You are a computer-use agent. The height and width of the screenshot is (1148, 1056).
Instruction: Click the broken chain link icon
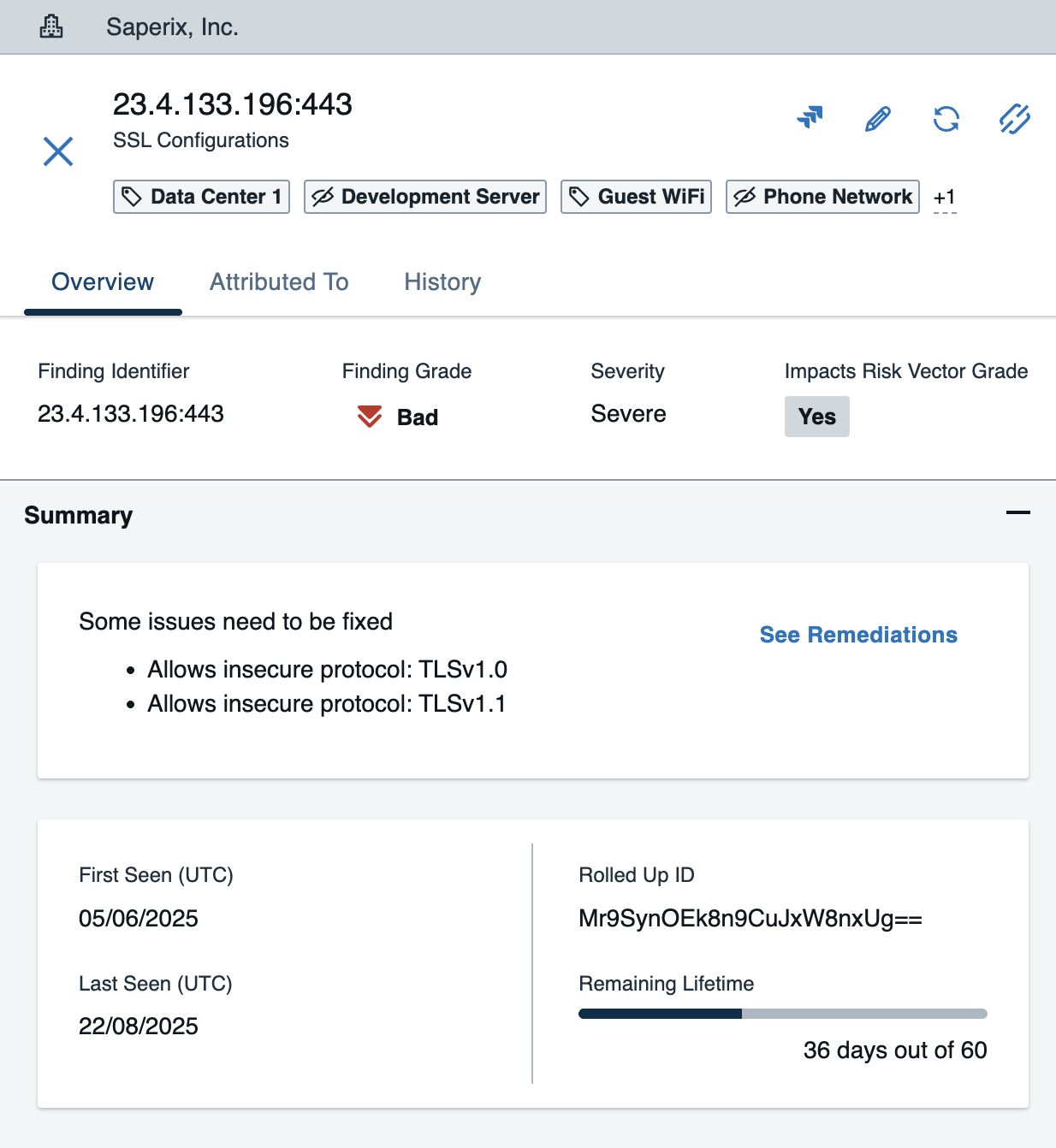(1014, 119)
